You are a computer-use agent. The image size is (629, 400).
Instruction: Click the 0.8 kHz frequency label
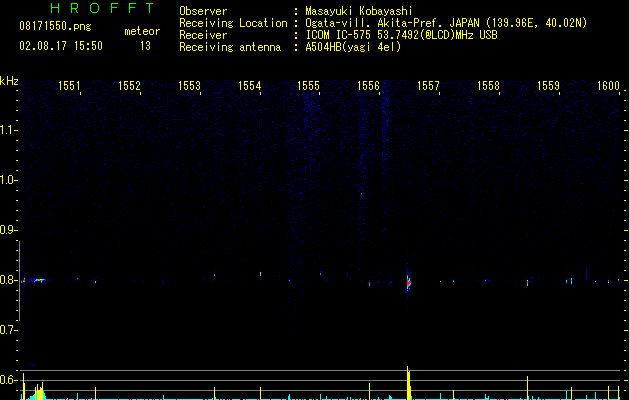coord(7,280)
